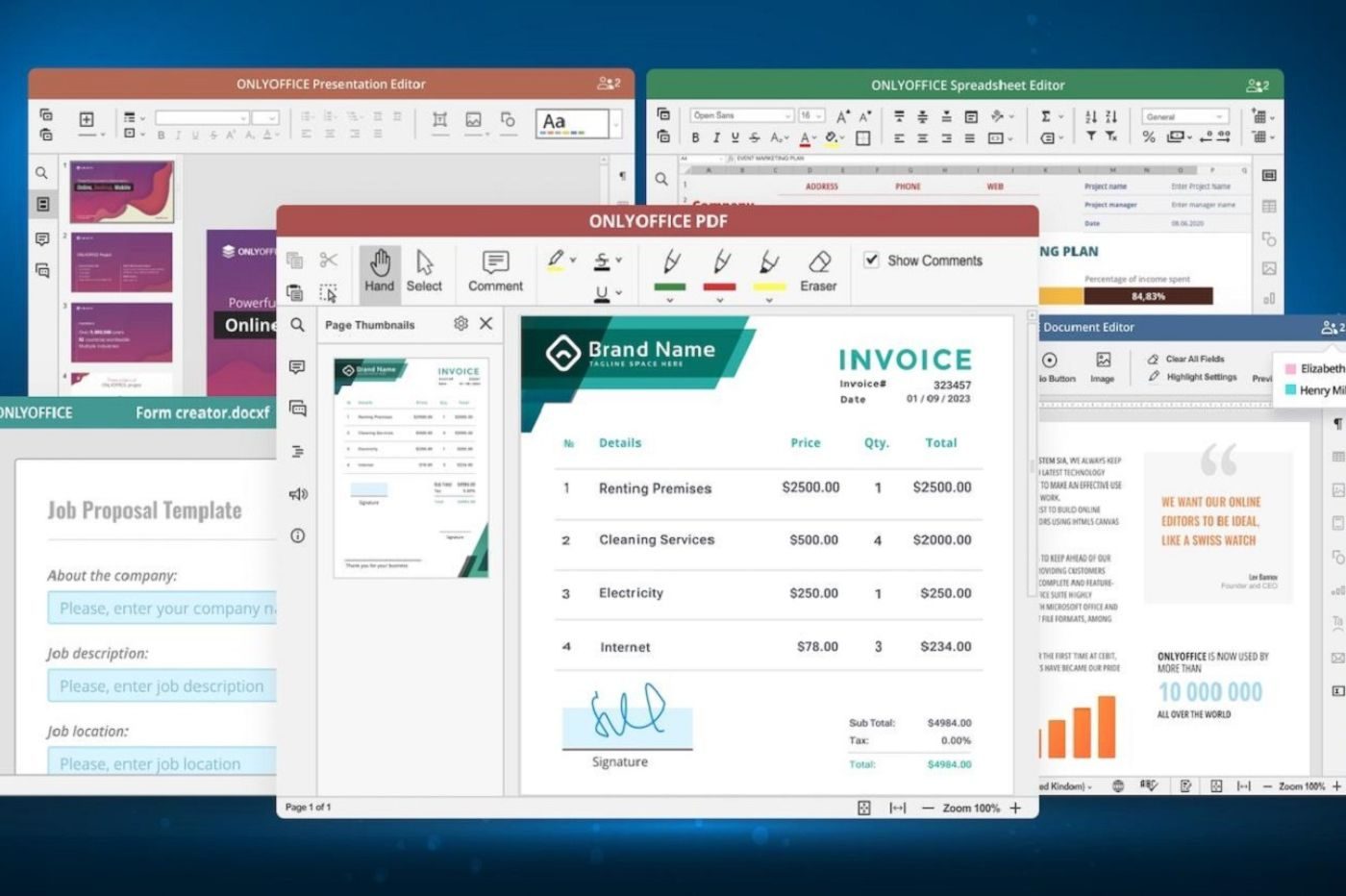Screen dimensions: 1346x896
Task: Choose the Select cursor tool in PDF editor
Action: point(424,271)
